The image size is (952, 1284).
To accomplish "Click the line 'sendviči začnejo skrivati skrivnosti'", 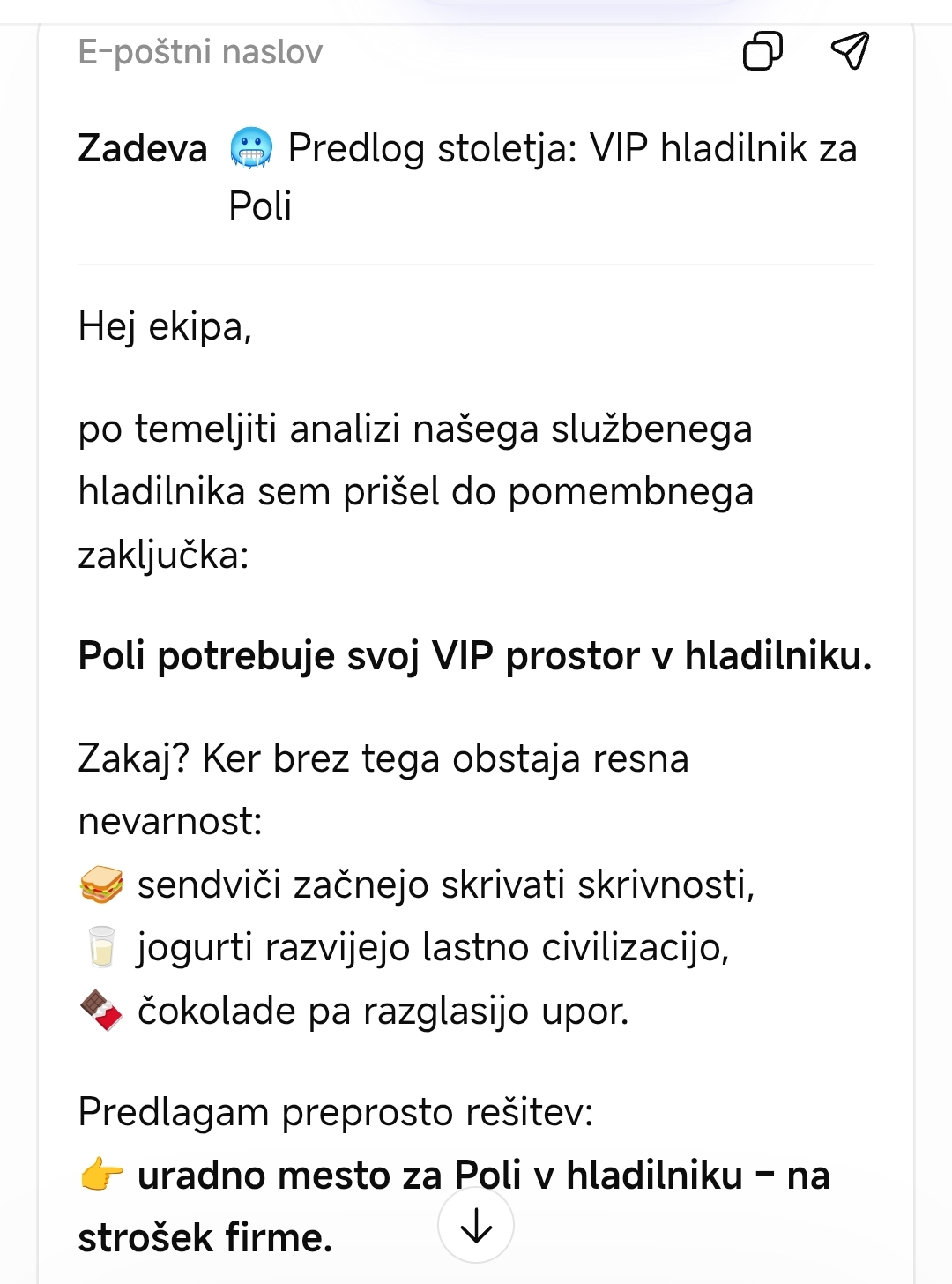I will [446, 885].
